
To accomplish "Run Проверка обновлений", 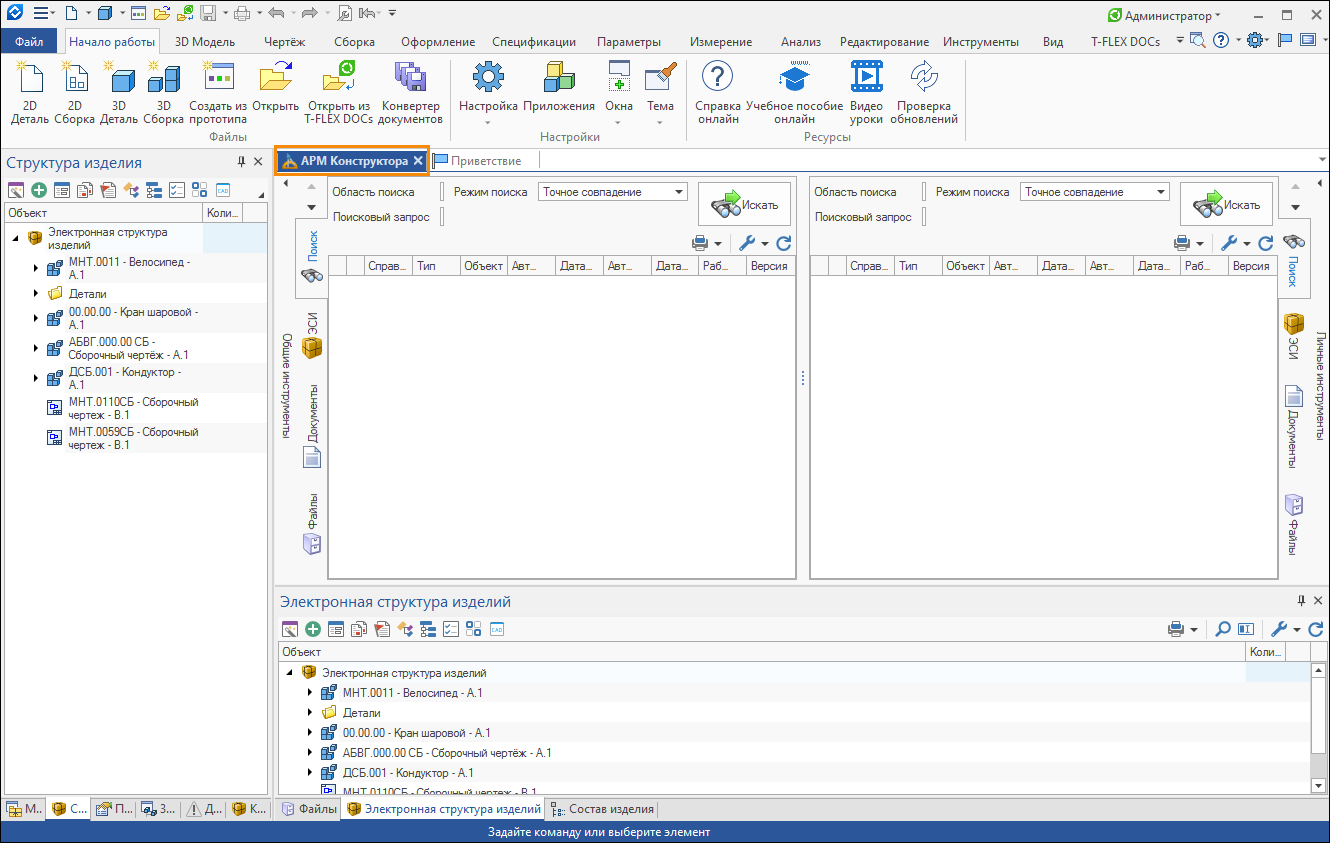I will (925, 92).
